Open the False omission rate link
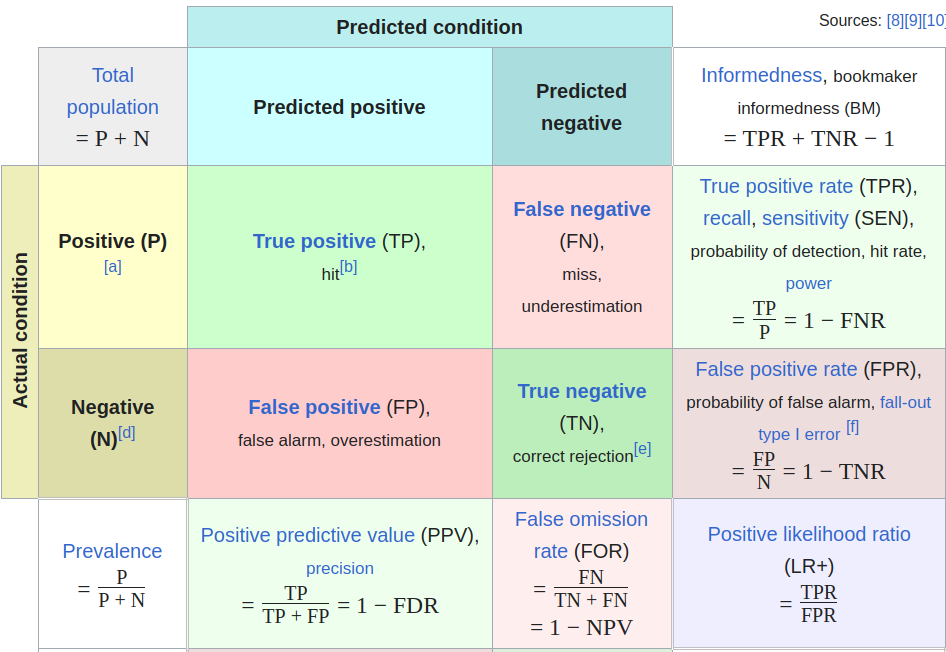Screen dimensions: 946x652 [x=581, y=535]
